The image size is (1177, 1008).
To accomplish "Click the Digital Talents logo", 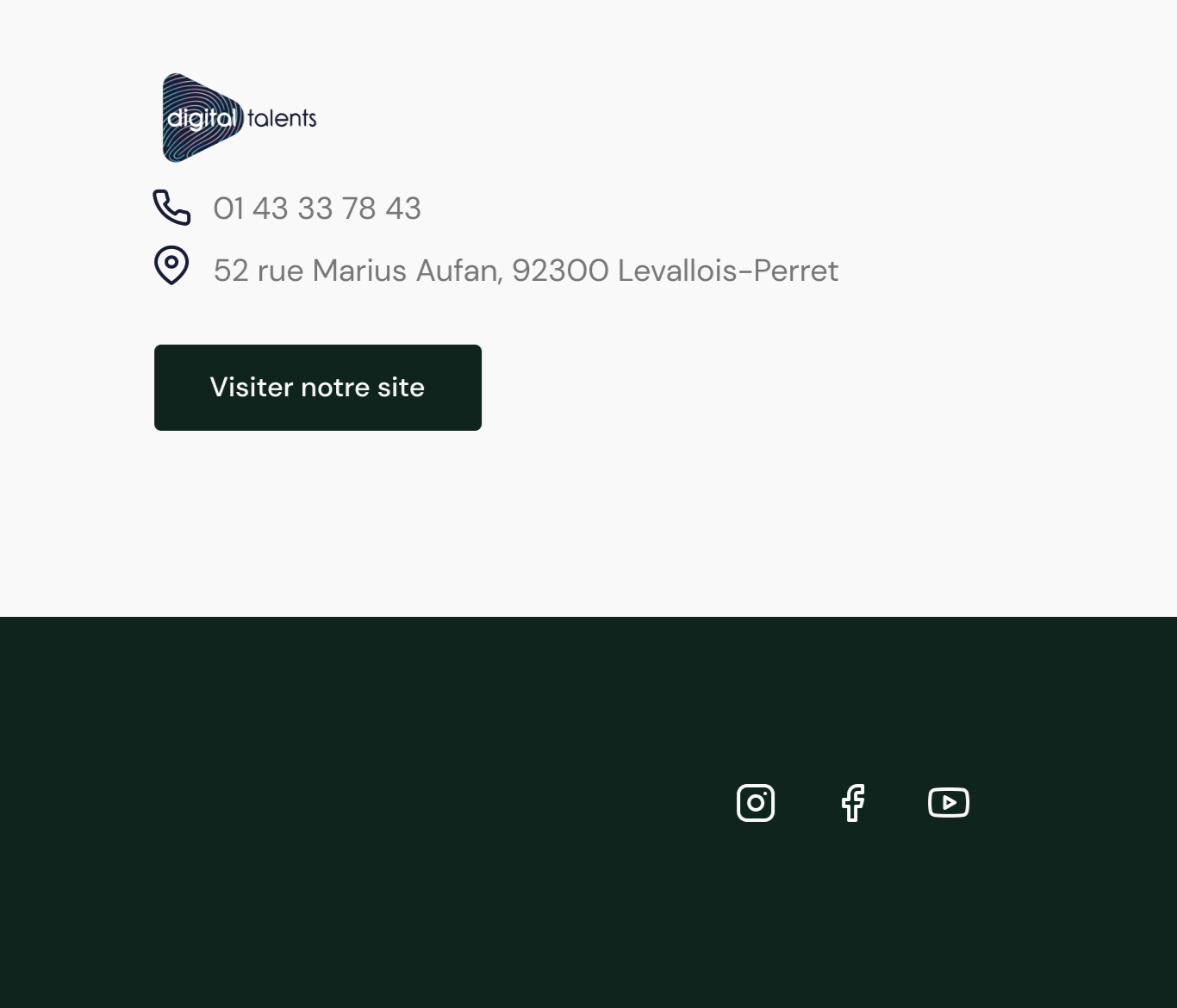I will pos(240,117).
